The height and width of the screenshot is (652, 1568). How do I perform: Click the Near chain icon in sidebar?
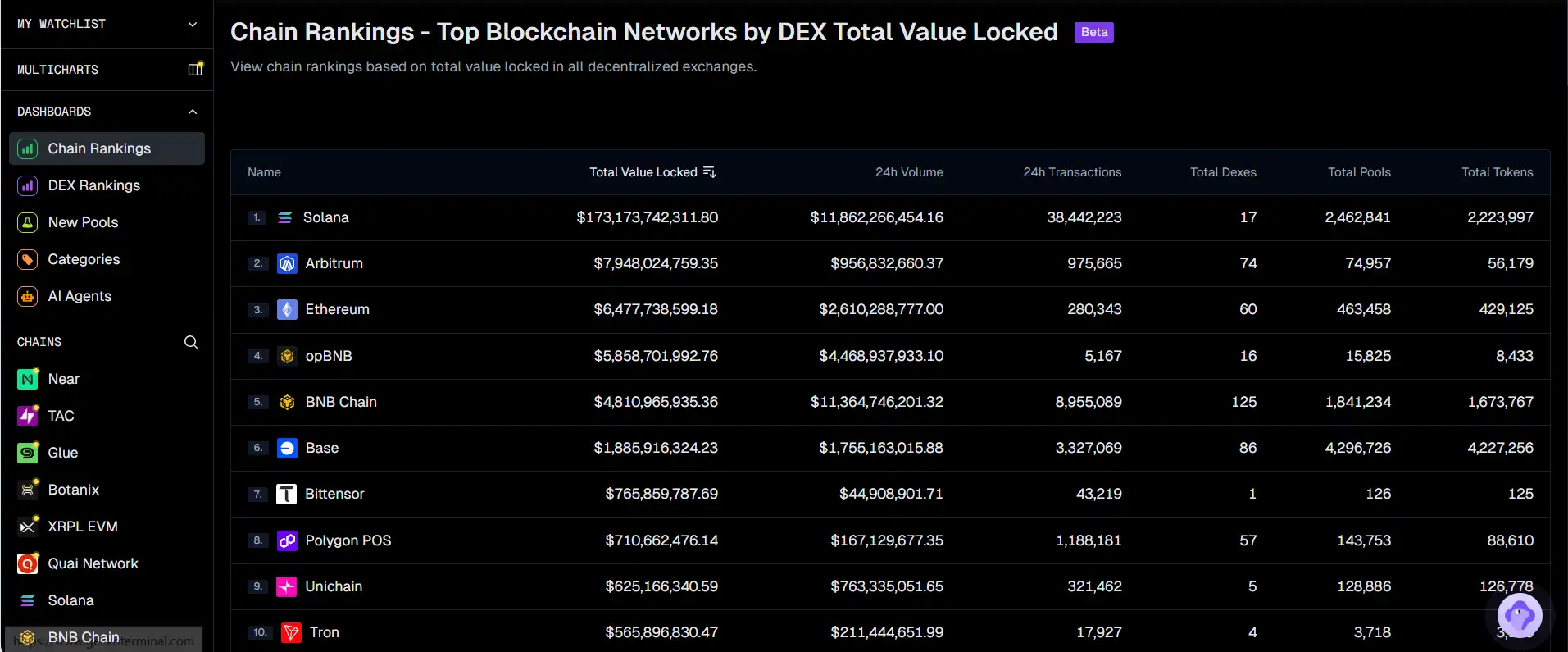28,379
